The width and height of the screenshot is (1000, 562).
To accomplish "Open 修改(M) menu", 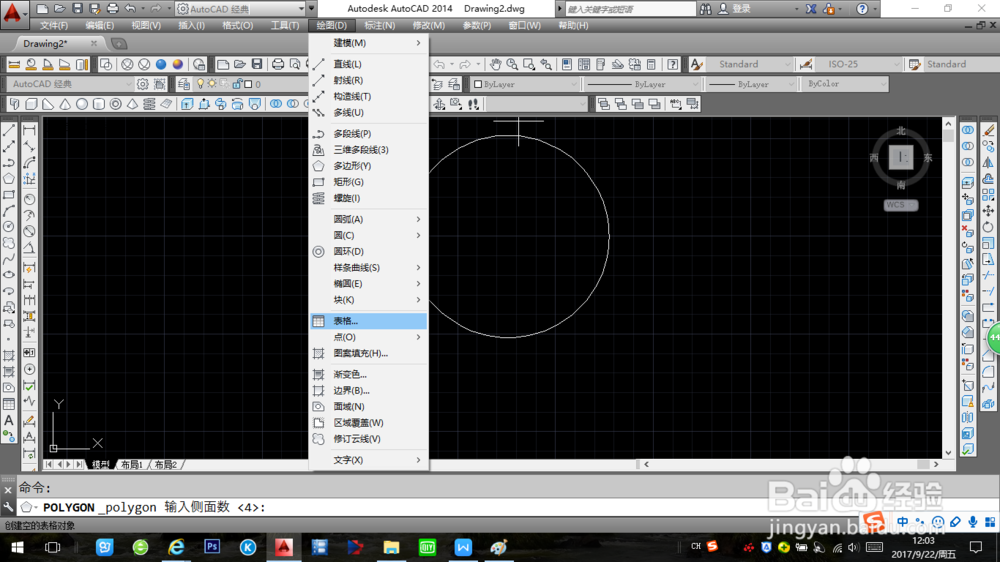I will click(429, 26).
